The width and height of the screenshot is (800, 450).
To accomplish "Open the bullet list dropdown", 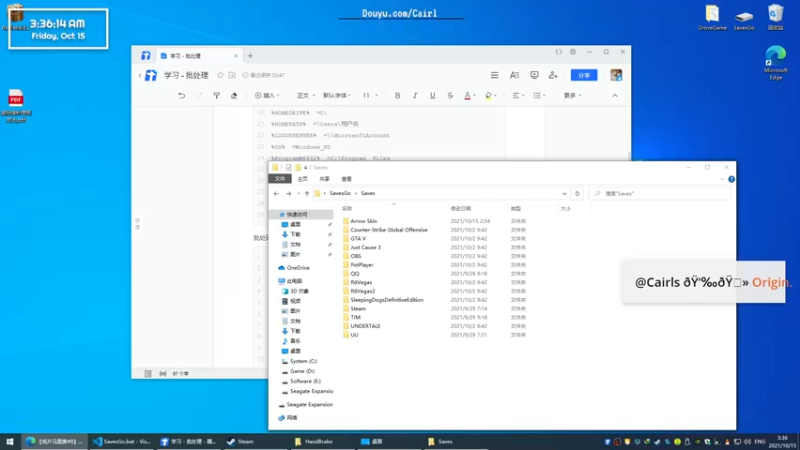I will tap(539, 95).
